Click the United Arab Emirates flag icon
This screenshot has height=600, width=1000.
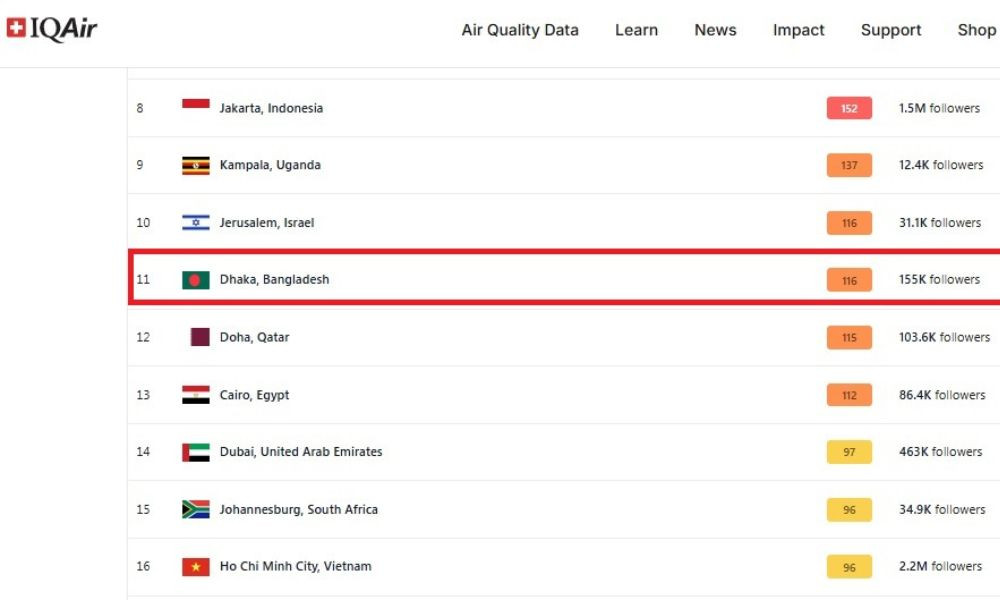click(x=196, y=452)
